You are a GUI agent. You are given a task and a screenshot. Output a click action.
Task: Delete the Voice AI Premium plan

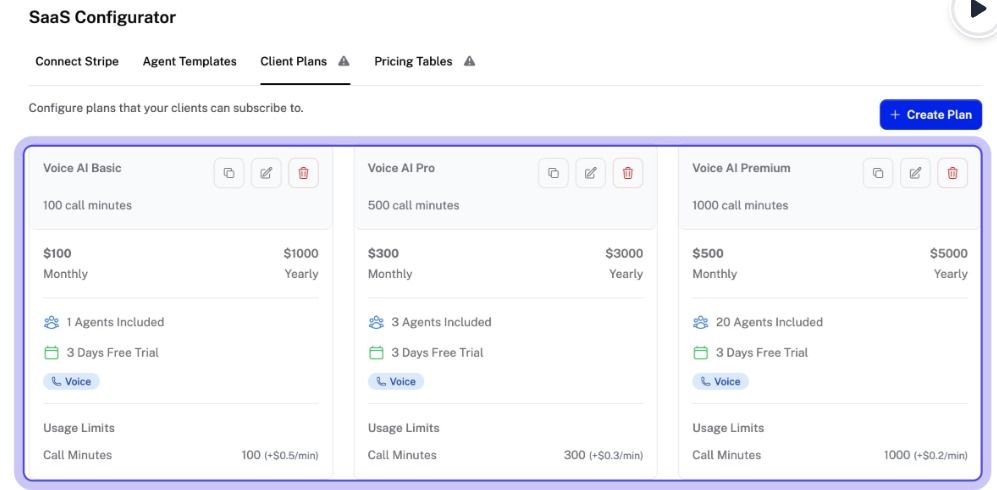pos(952,173)
